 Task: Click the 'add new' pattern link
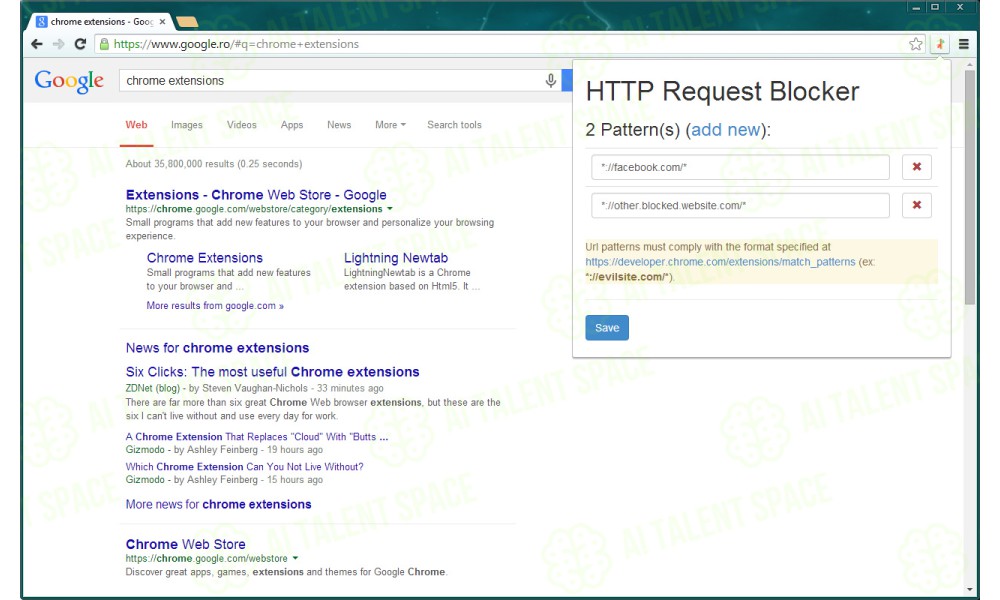(726, 129)
